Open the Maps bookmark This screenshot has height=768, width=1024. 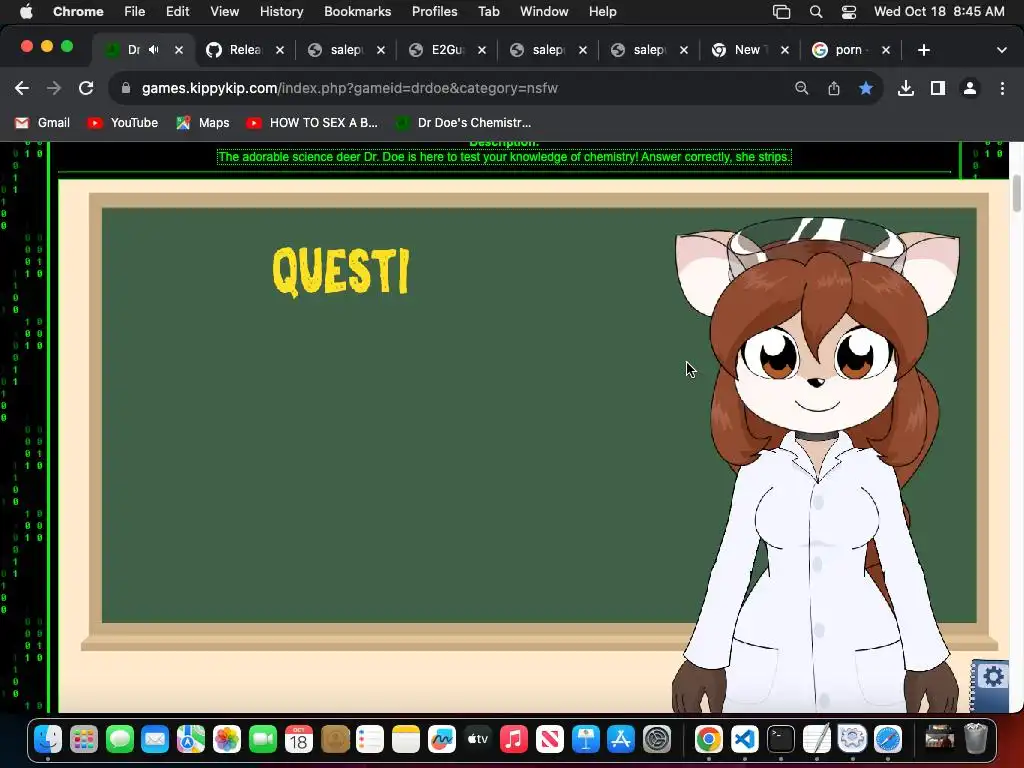[x=203, y=123]
